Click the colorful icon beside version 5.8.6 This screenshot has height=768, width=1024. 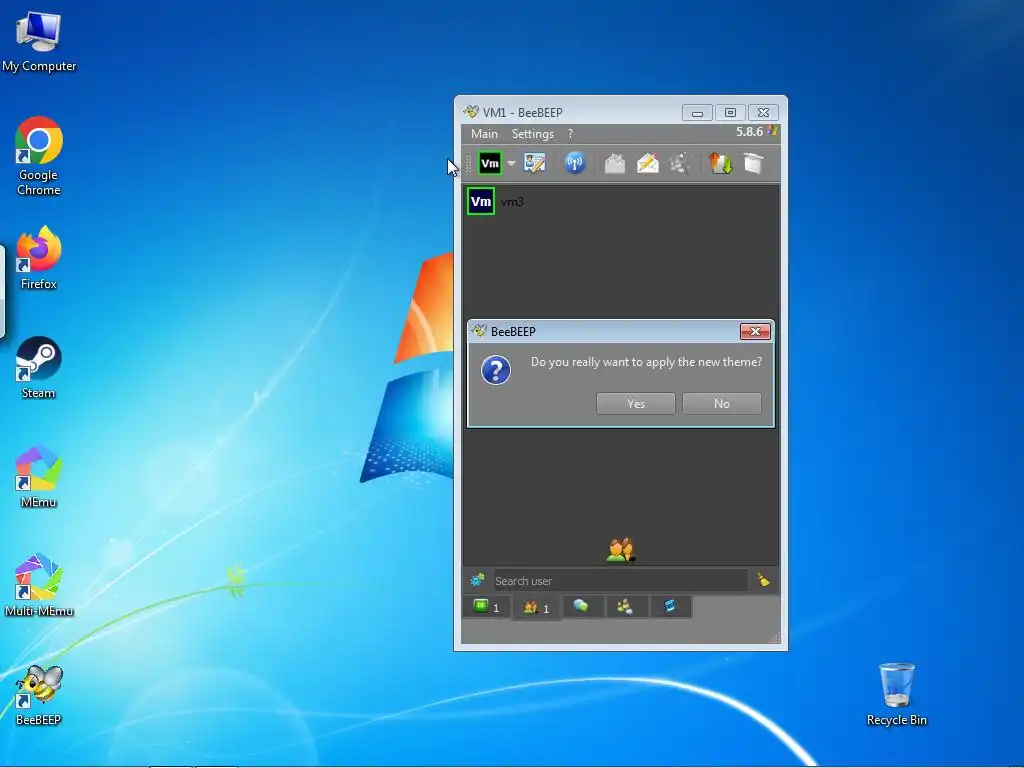tap(773, 131)
